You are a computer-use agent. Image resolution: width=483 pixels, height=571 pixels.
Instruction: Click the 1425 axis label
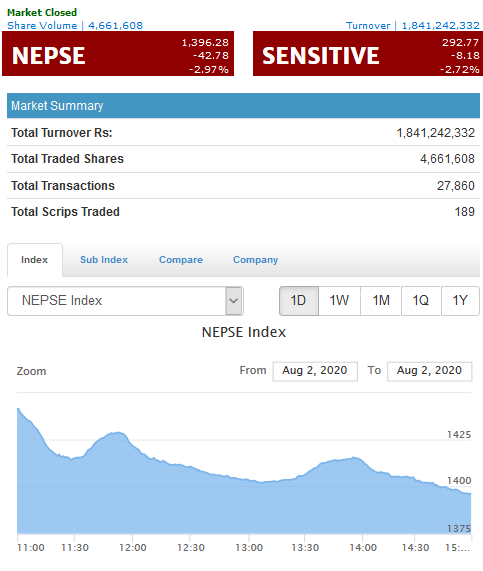(x=459, y=434)
